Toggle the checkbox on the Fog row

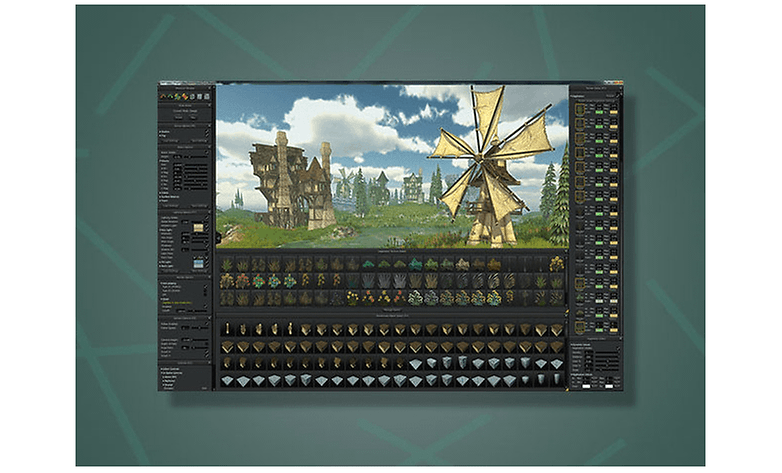[207, 135]
